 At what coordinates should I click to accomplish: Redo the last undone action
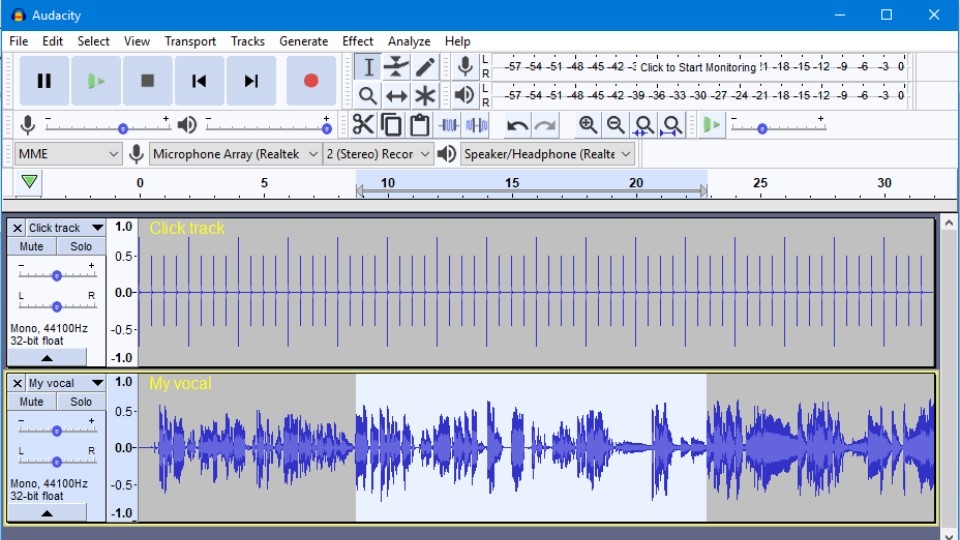(545, 126)
